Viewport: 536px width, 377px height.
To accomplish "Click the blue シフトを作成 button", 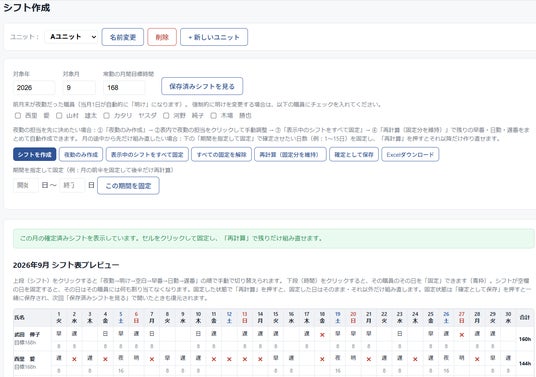I will pyautogui.click(x=35, y=154).
